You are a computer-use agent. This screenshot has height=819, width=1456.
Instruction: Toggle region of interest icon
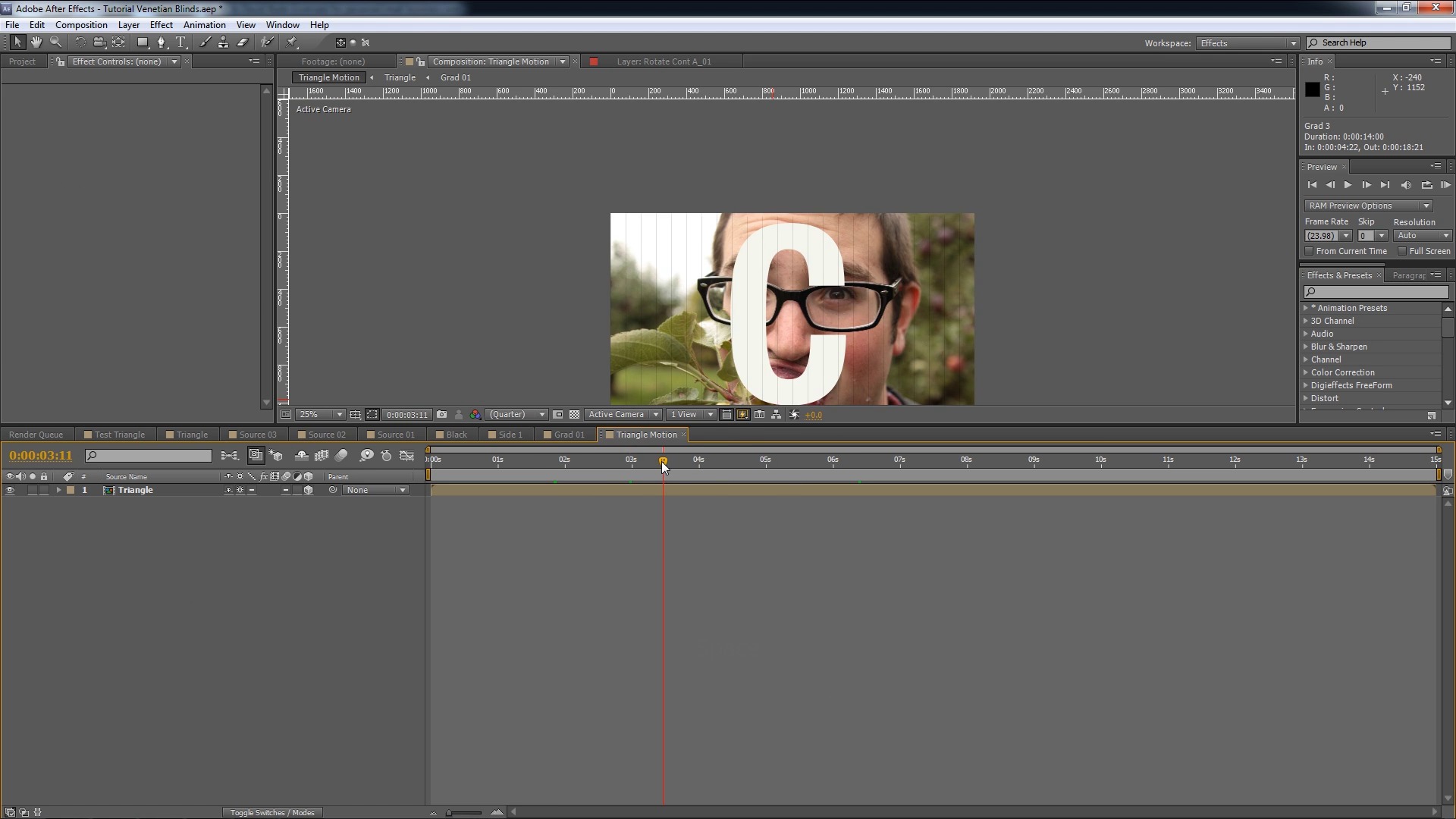point(558,415)
